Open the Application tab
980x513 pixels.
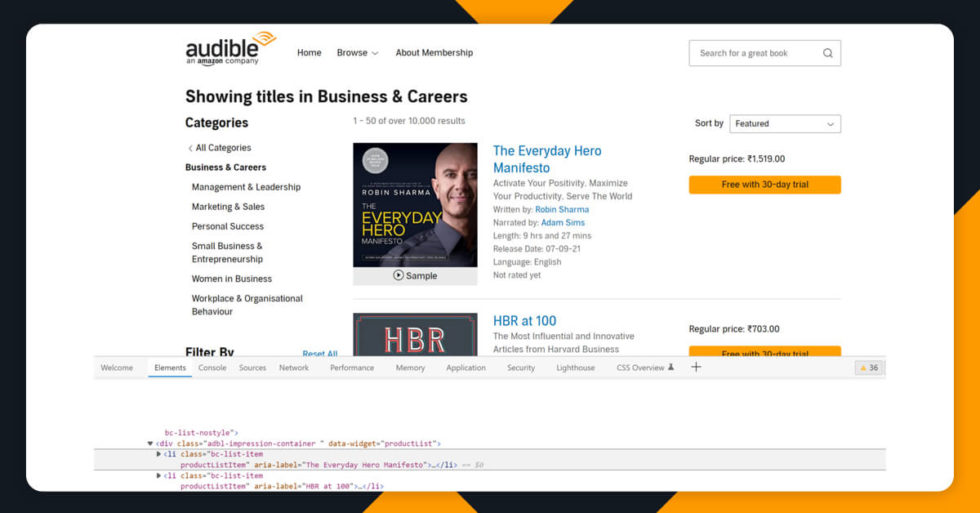(x=466, y=368)
